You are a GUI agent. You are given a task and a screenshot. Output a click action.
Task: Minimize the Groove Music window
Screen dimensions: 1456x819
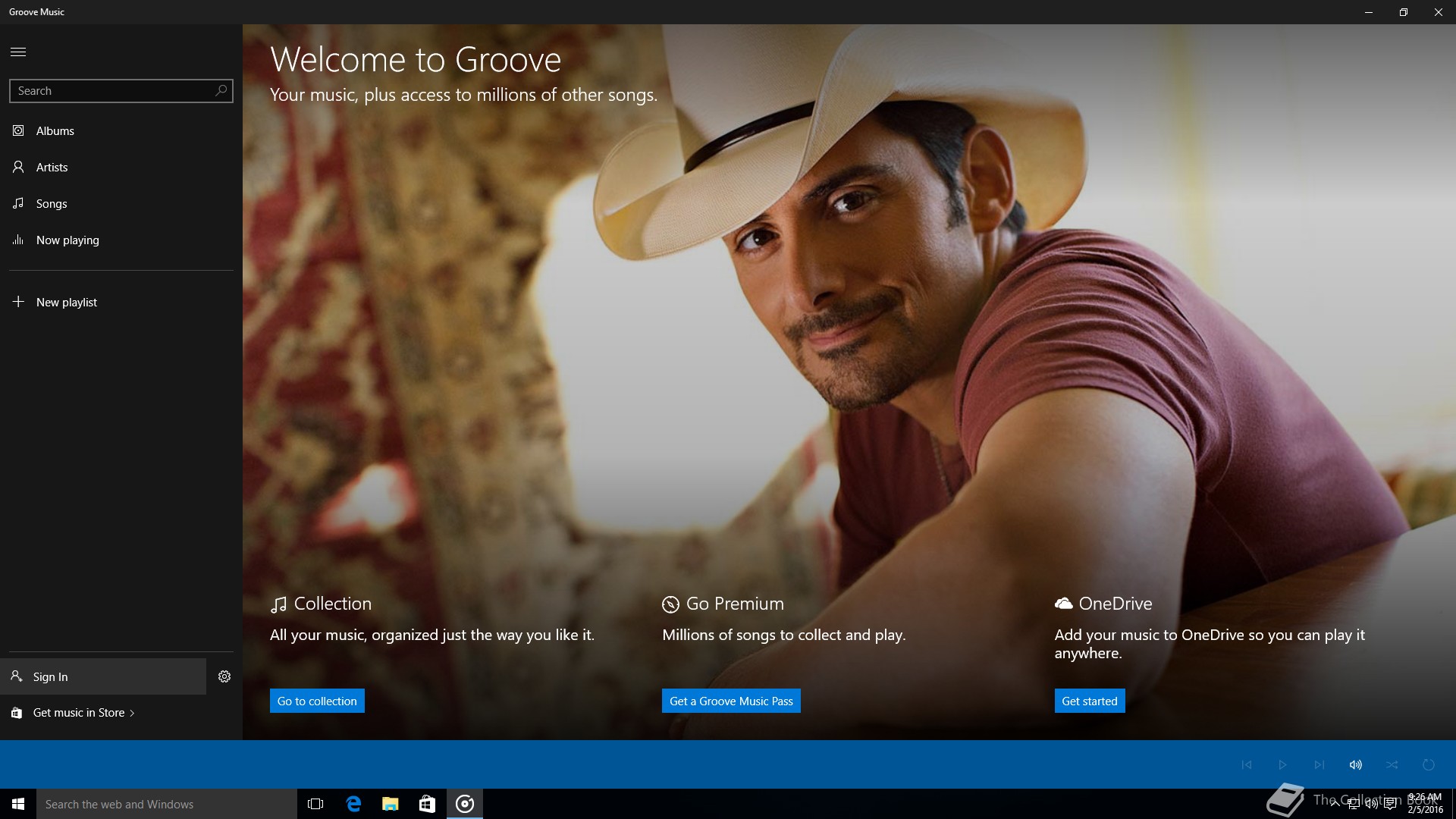pos(1369,12)
